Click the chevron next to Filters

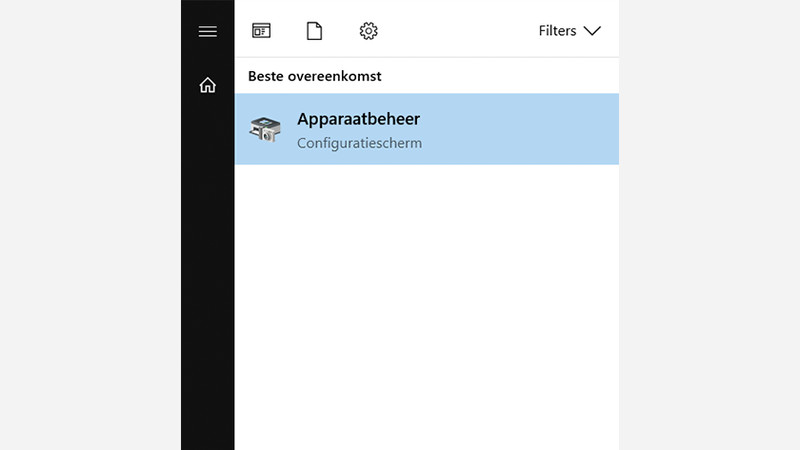(x=592, y=31)
